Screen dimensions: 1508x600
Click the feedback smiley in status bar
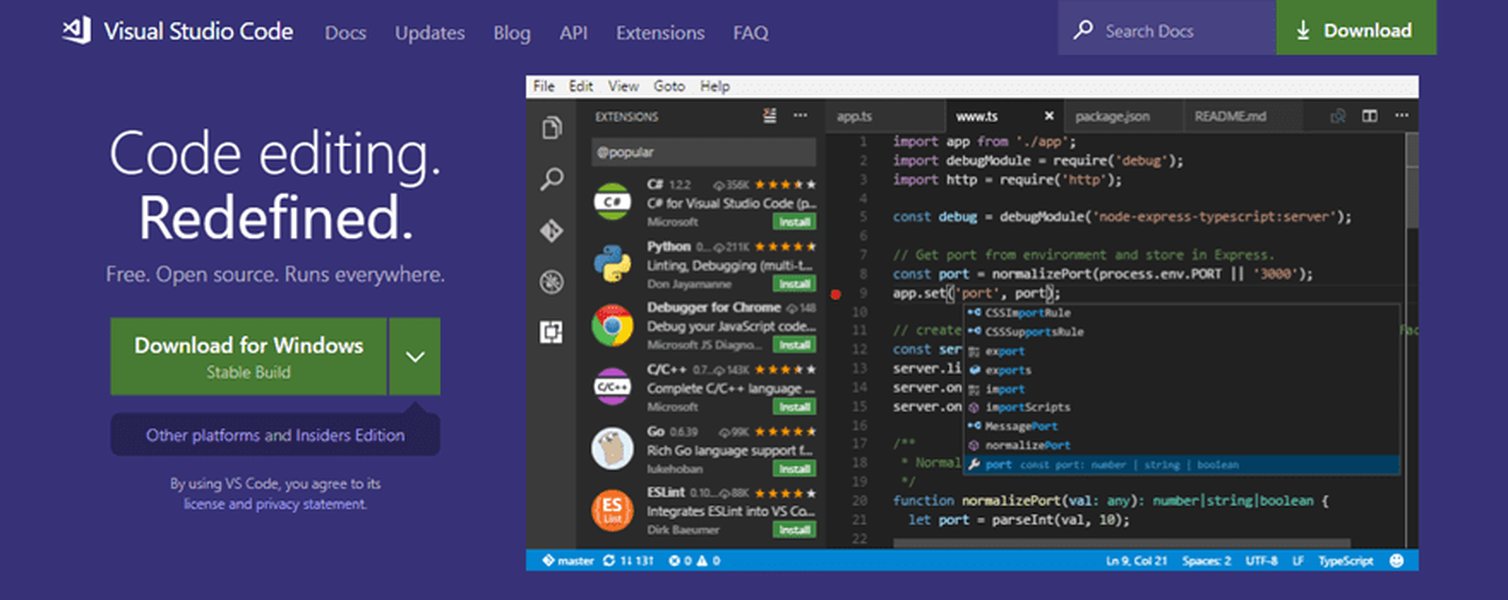[x=1397, y=561]
